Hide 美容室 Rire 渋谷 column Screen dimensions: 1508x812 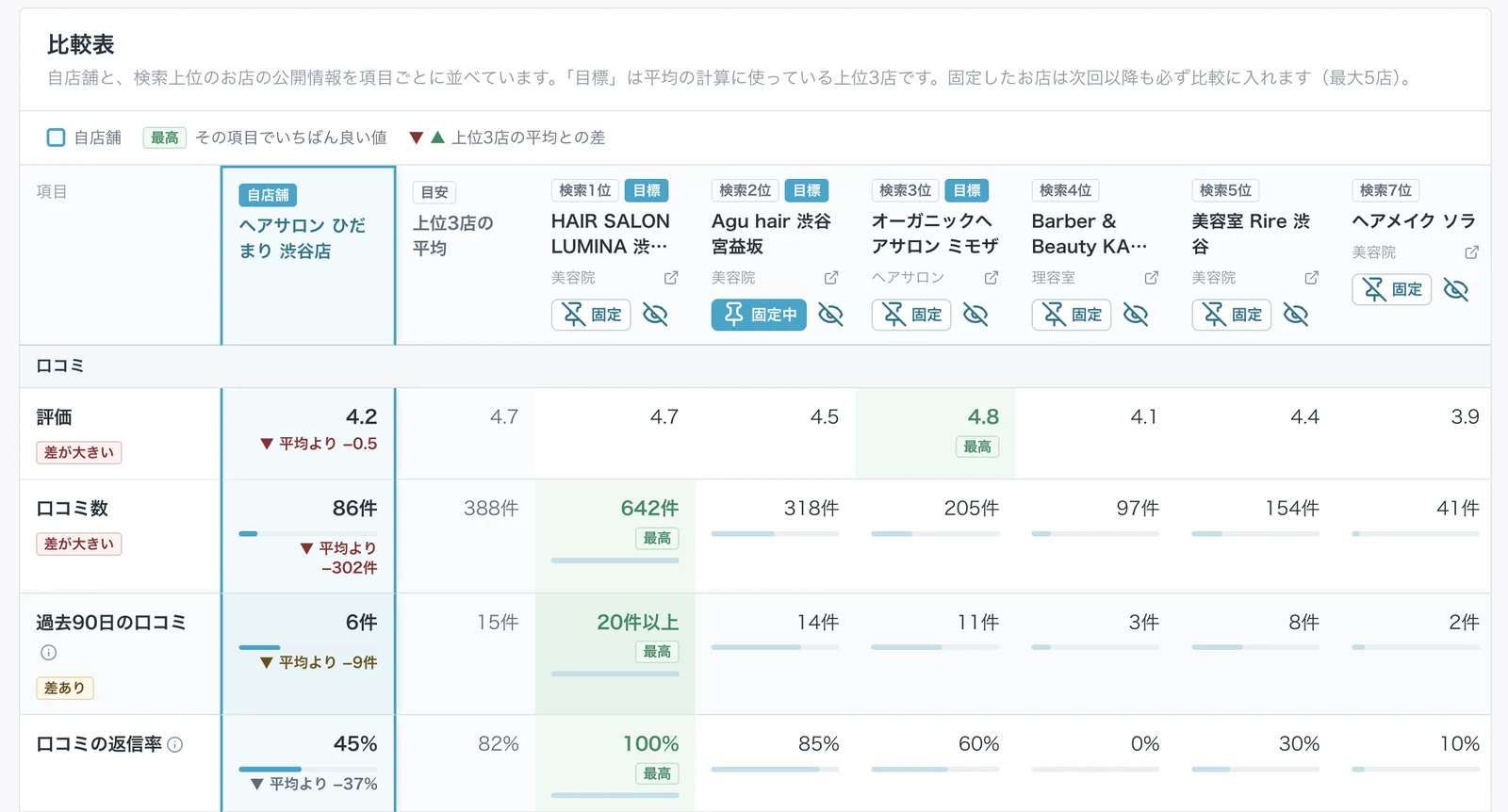coord(1296,315)
